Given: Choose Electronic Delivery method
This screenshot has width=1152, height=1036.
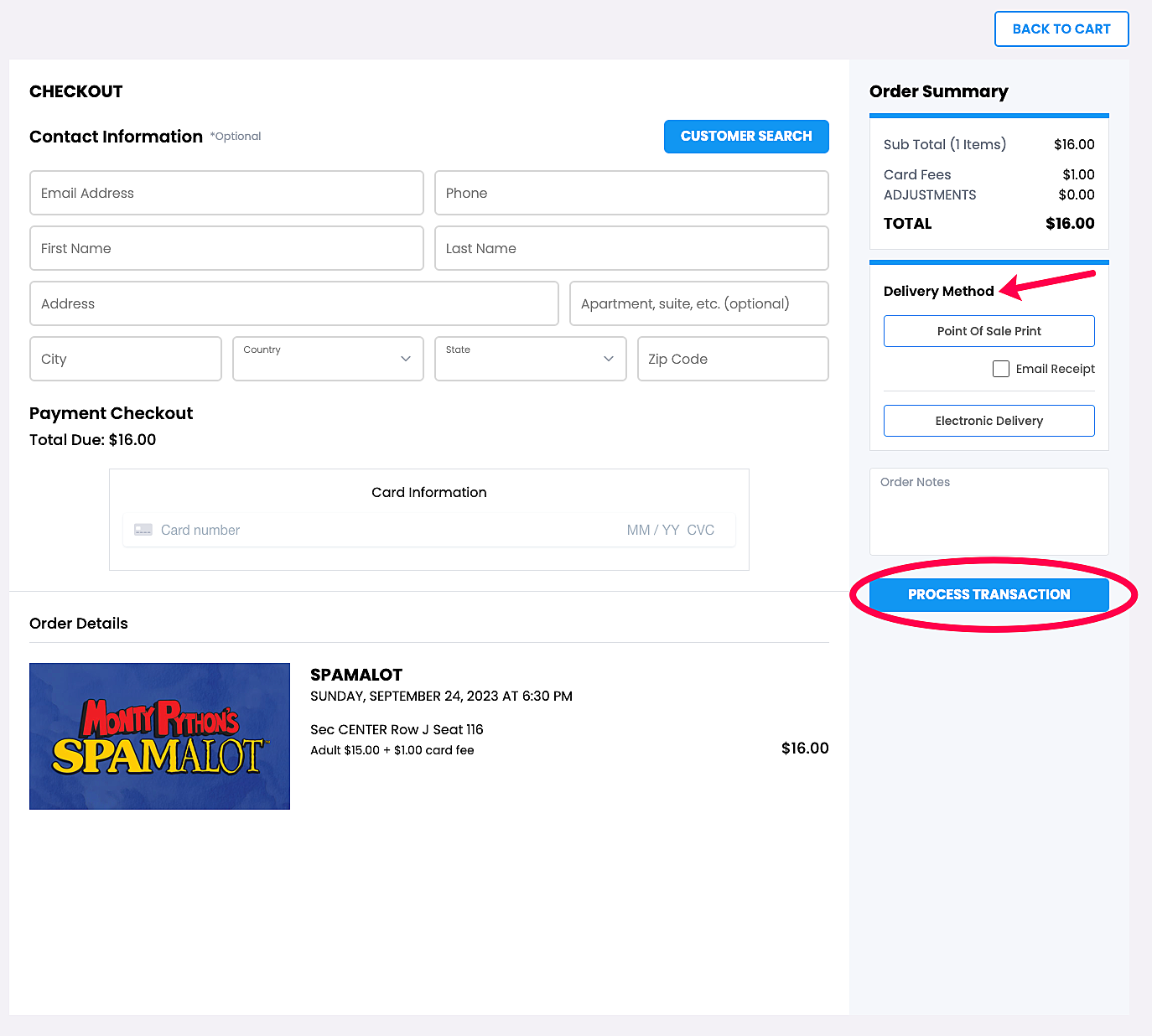Looking at the screenshot, I should click(x=989, y=421).
